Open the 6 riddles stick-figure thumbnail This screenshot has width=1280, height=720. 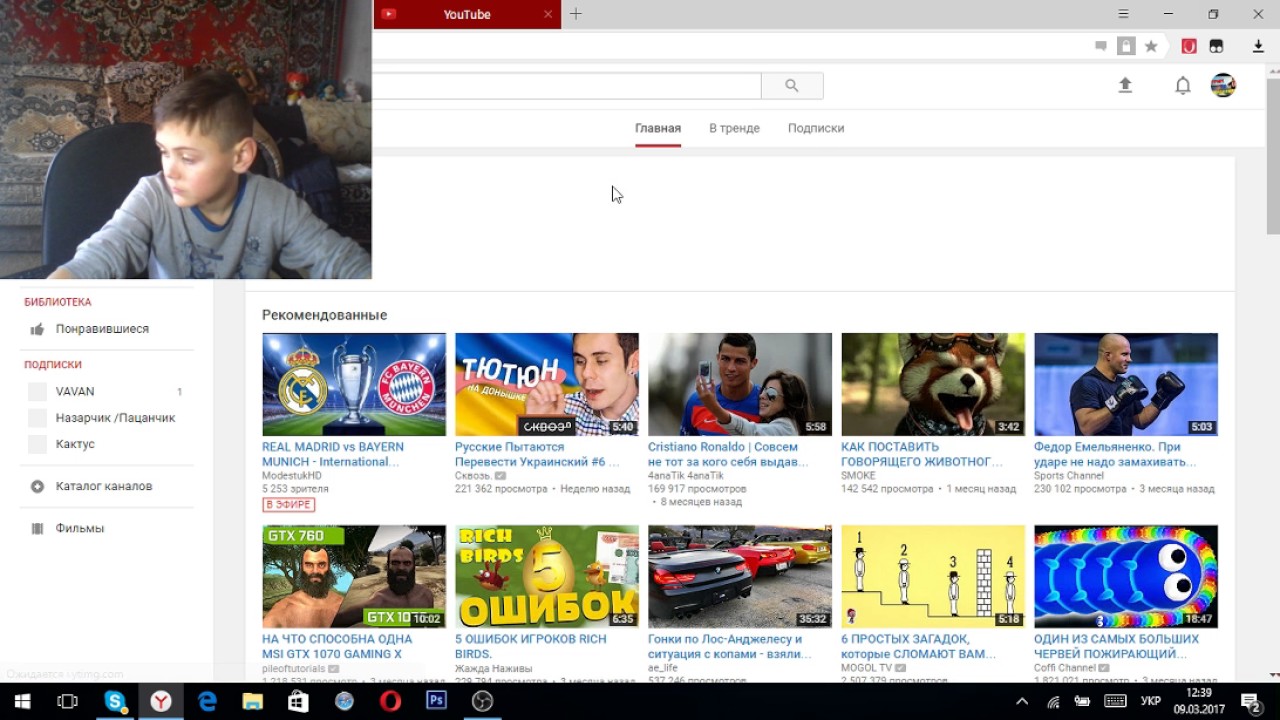(x=933, y=577)
